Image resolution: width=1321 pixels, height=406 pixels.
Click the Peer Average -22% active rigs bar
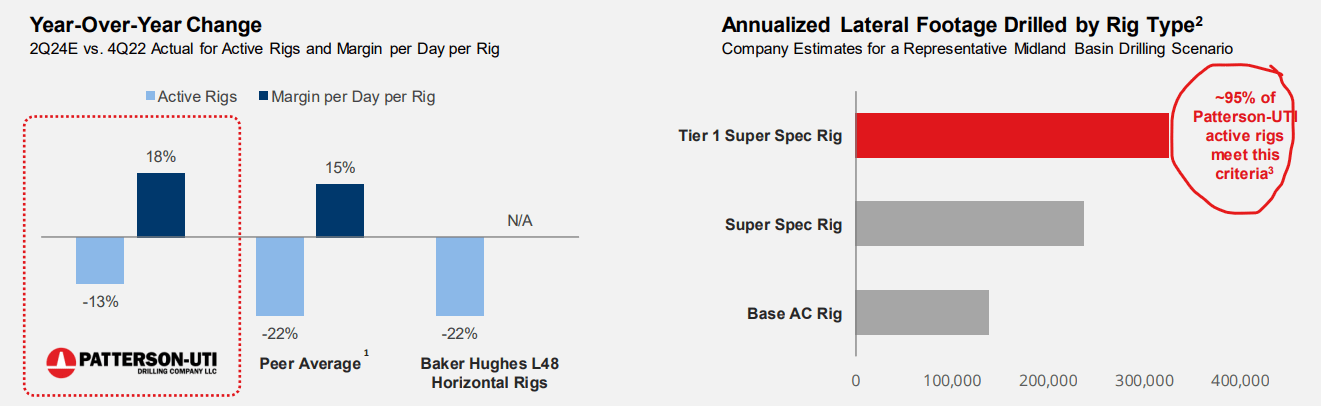[280, 276]
